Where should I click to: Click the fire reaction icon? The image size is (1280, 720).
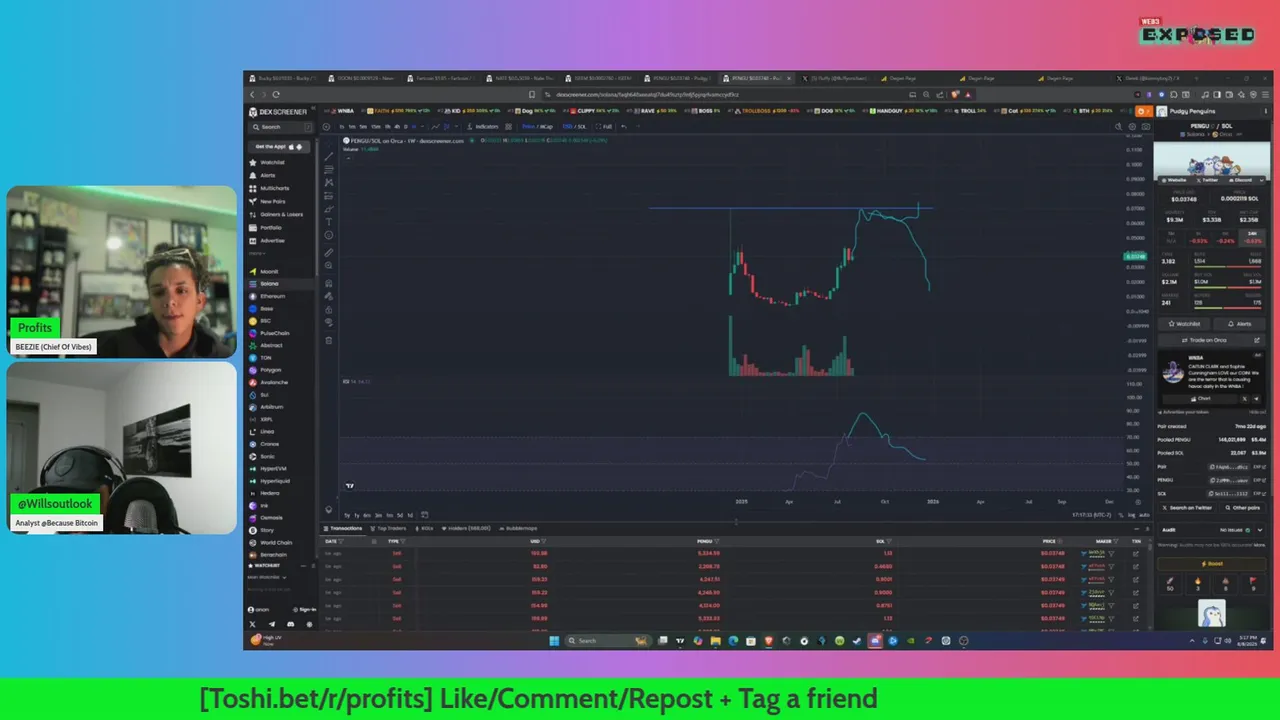(x=1197, y=584)
